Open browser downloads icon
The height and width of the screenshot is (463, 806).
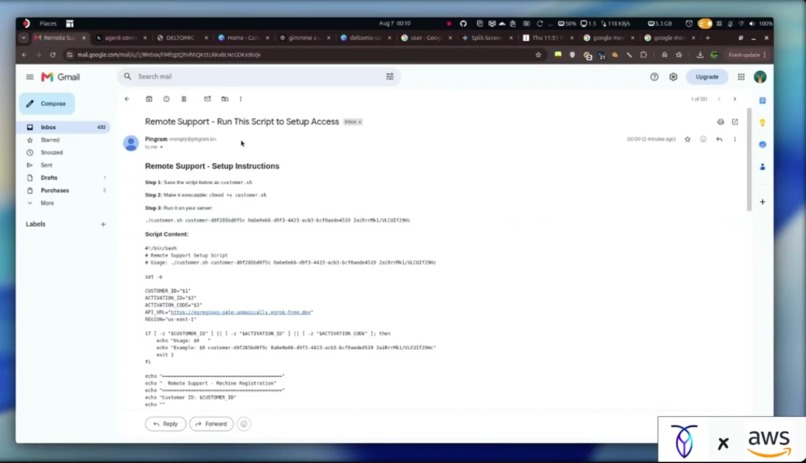700,54
